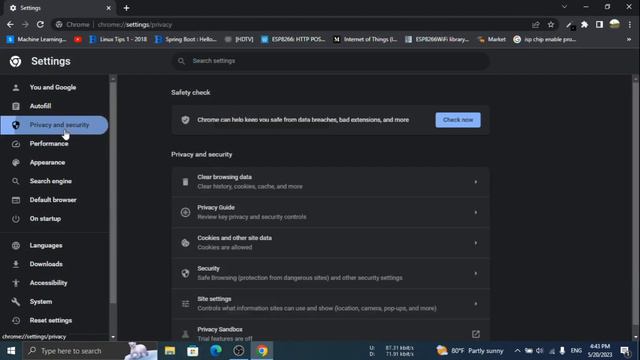Open the taskbar clock and date
This screenshot has width=640, height=360.
[x=600, y=351]
